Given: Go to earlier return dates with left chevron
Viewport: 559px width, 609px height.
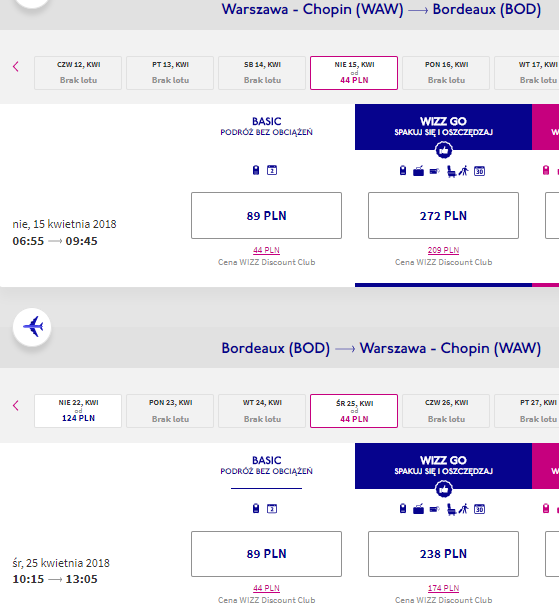Looking at the screenshot, I should pyautogui.click(x=16, y=406).
